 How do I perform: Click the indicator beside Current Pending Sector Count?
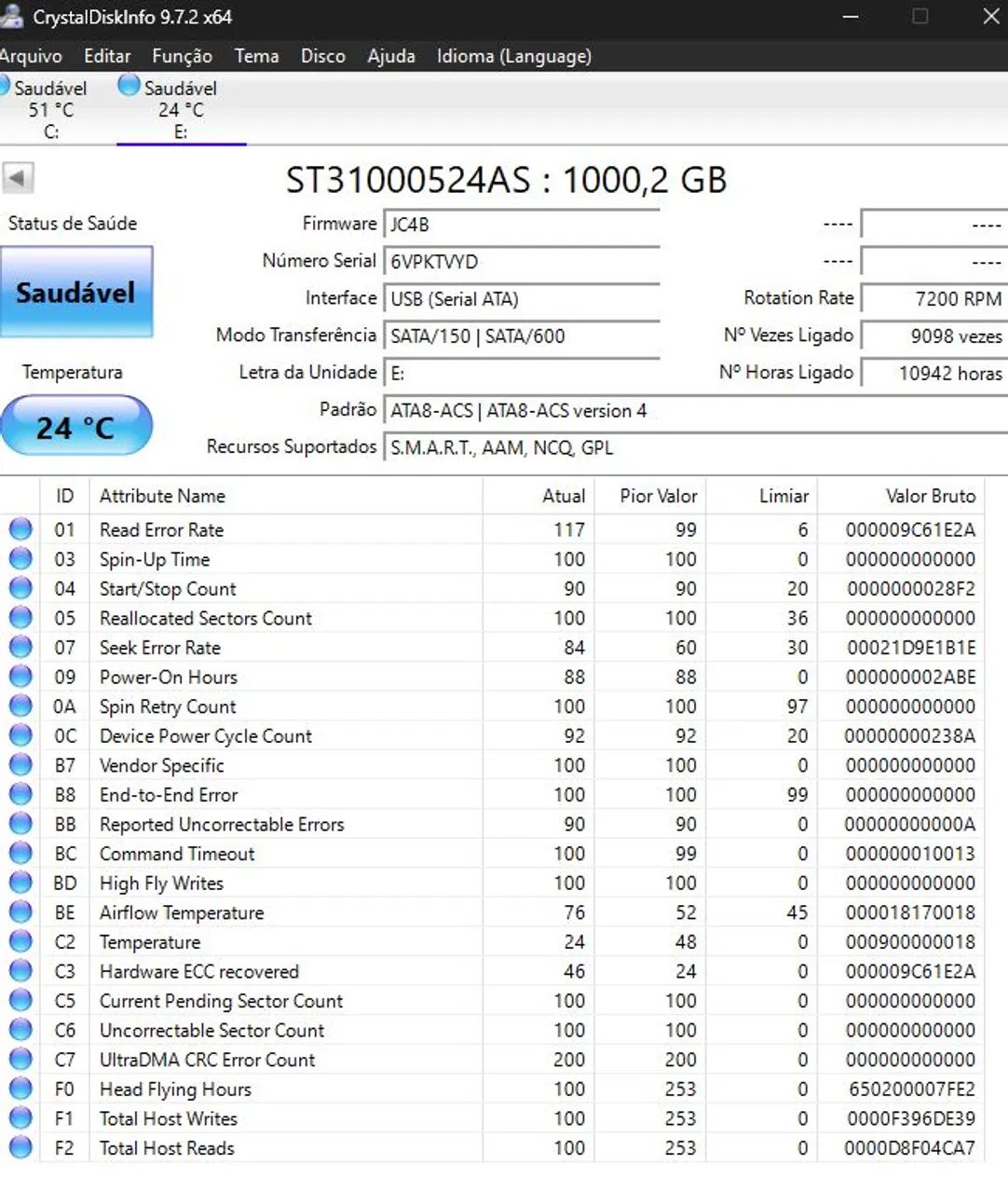click(x=20, y=1000)
